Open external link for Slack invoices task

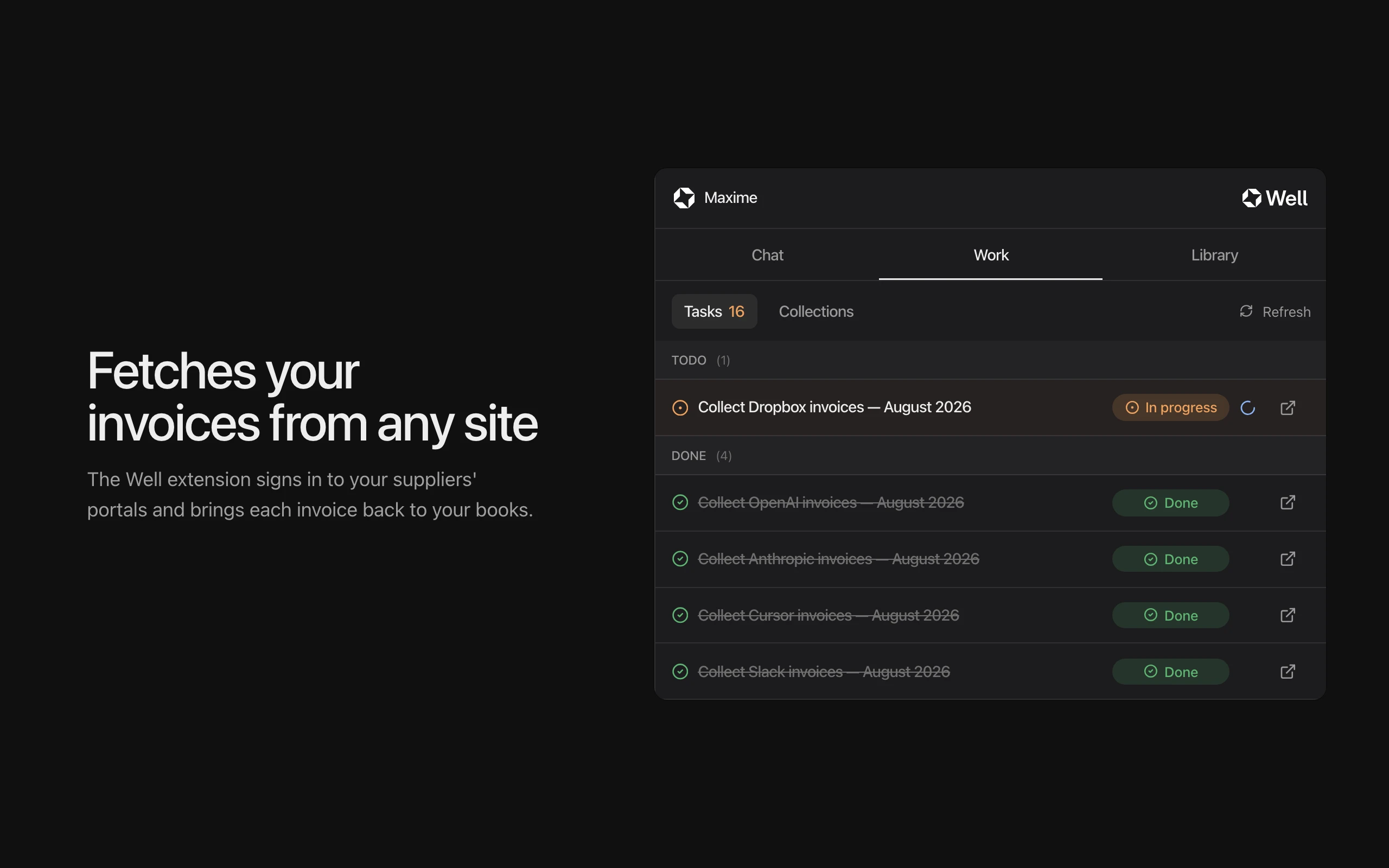[x=1288, y=671]
